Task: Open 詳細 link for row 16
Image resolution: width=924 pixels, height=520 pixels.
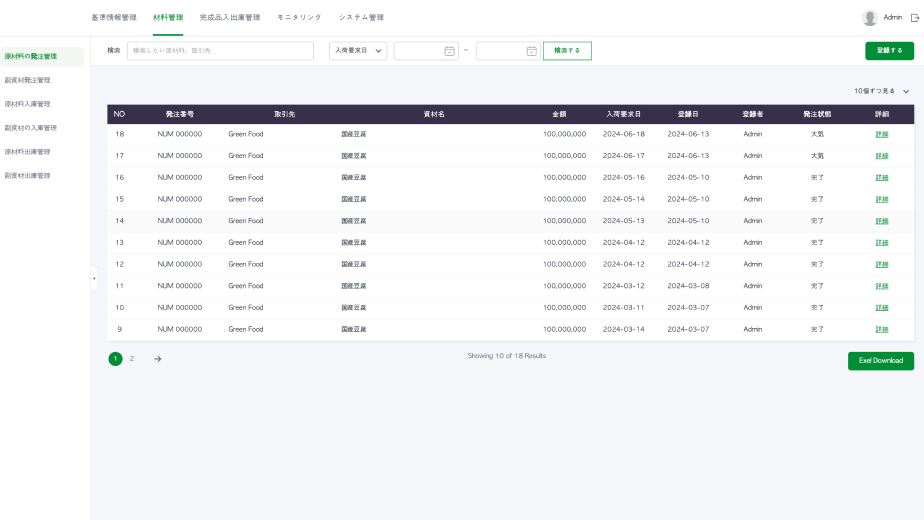Action: (882, 177)
